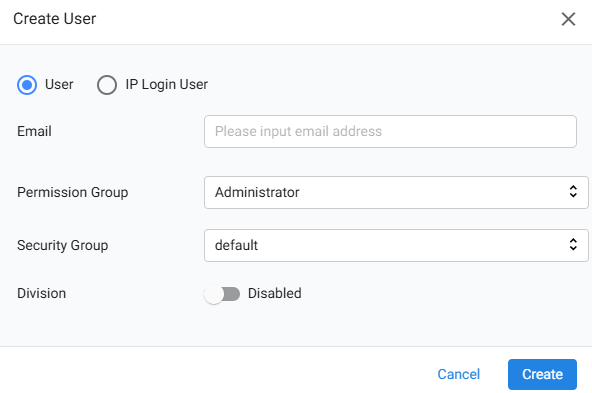Cancel user creation
Image resolution: width=592 pixels, height=393 pixels.
(458, 374)
